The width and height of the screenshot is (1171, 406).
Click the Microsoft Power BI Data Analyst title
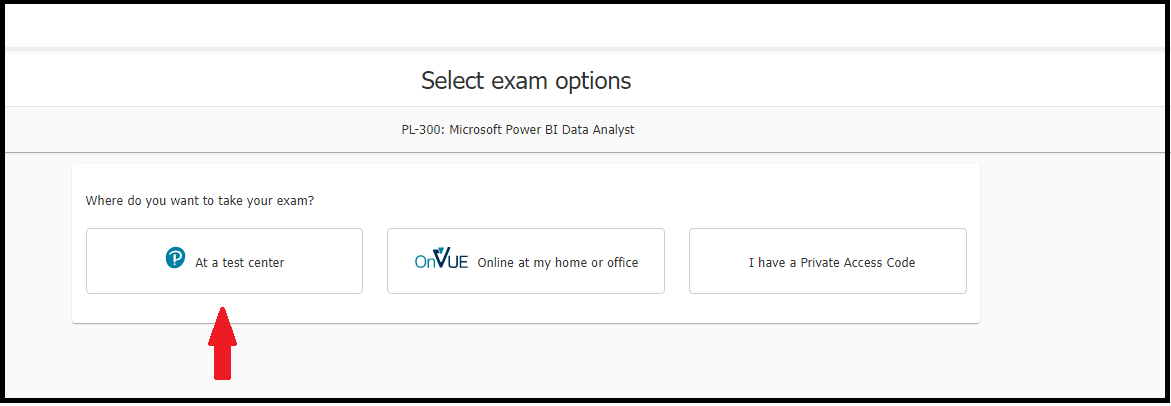(541, 129)
